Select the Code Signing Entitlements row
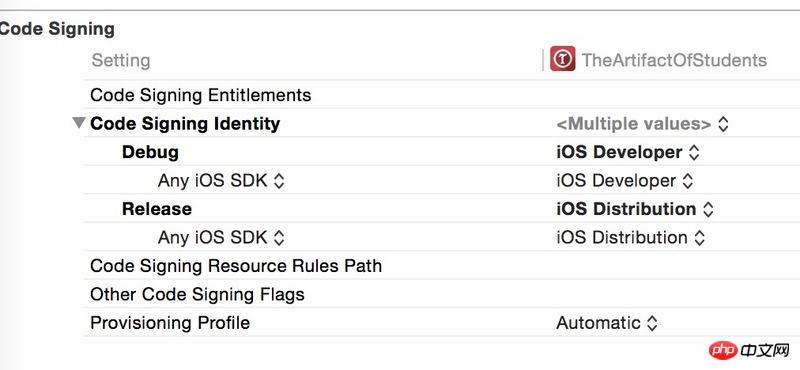The width and height of the screenshot is (800, 370). pos(442,94)
